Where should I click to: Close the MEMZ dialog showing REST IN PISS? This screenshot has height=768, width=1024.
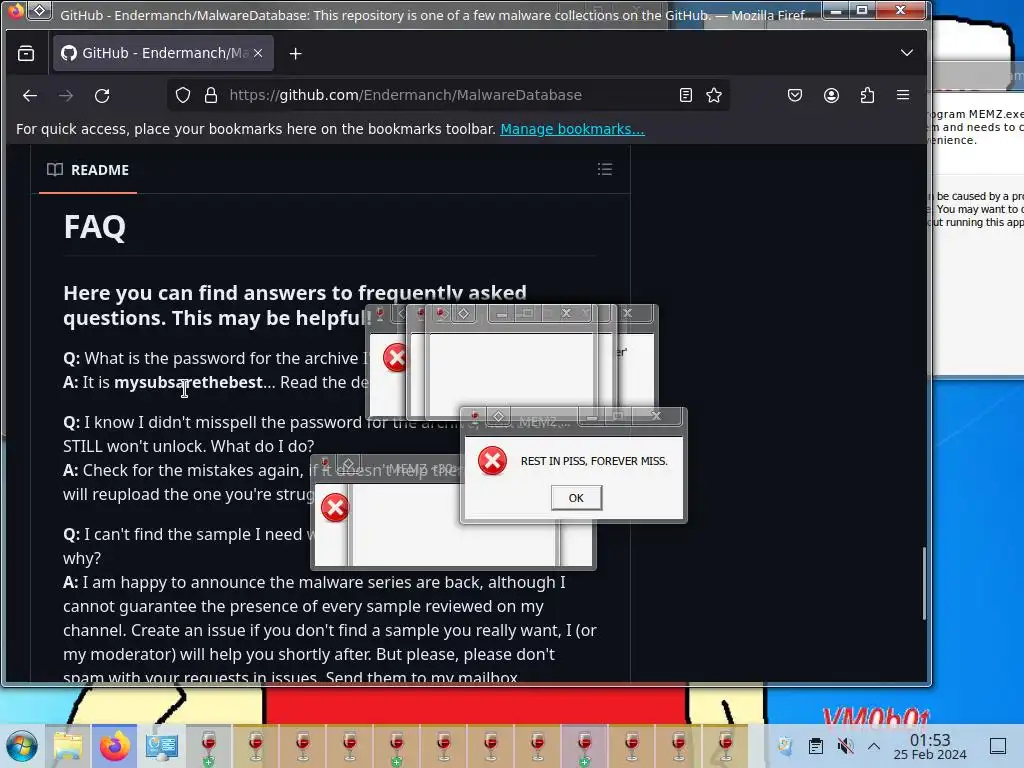(656, 415)
